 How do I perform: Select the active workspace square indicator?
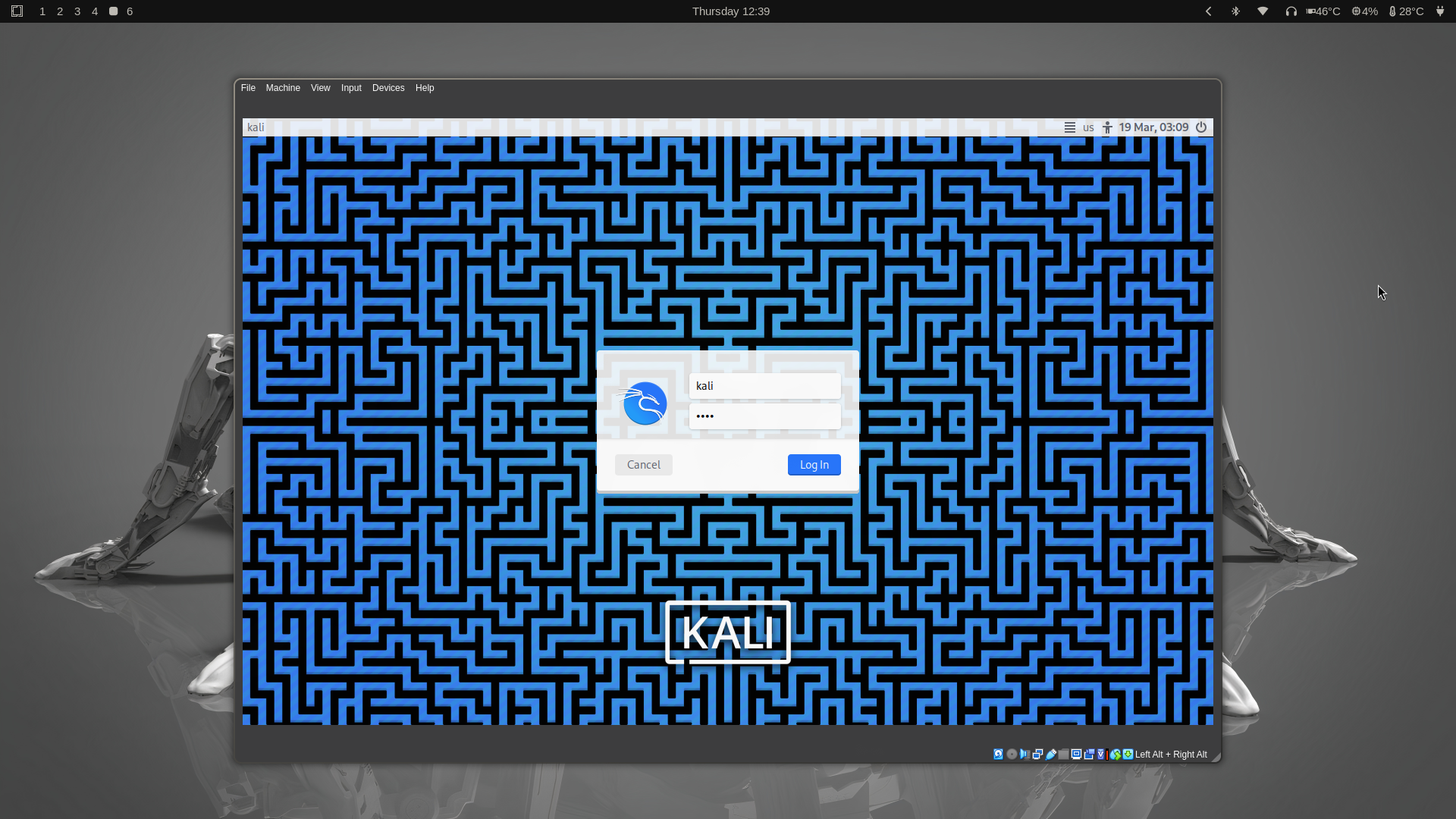pos(113,11)
